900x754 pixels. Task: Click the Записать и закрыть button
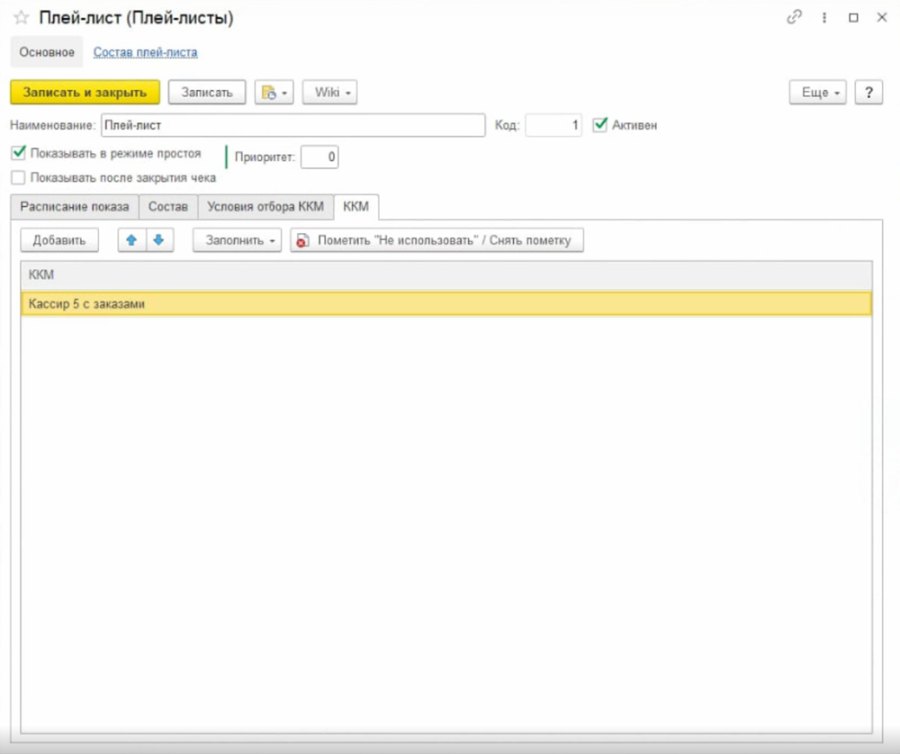tap(85, 92)
